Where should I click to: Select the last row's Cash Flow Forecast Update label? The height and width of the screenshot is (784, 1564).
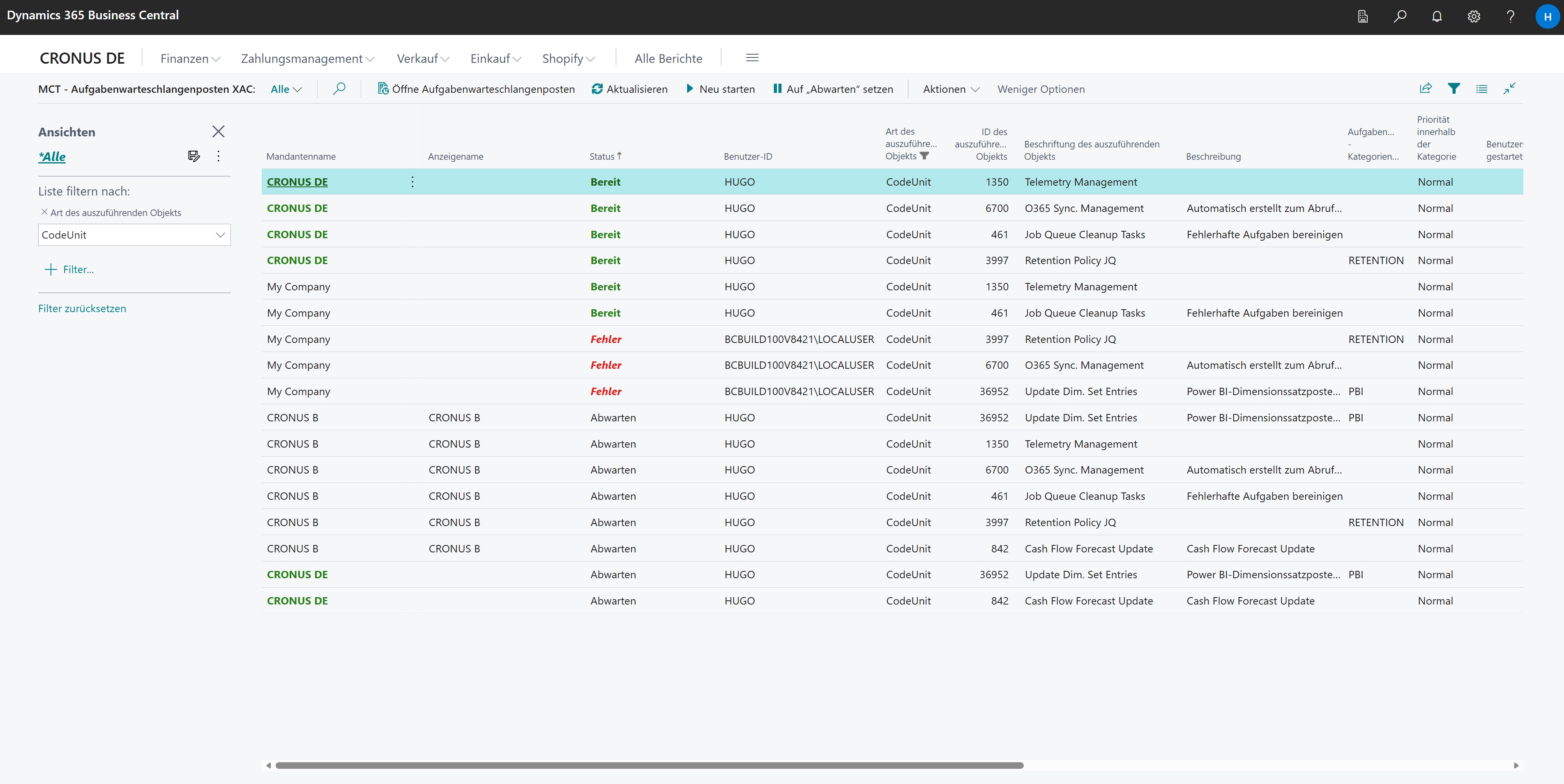pyautogui.click(x=1089, y=601)
